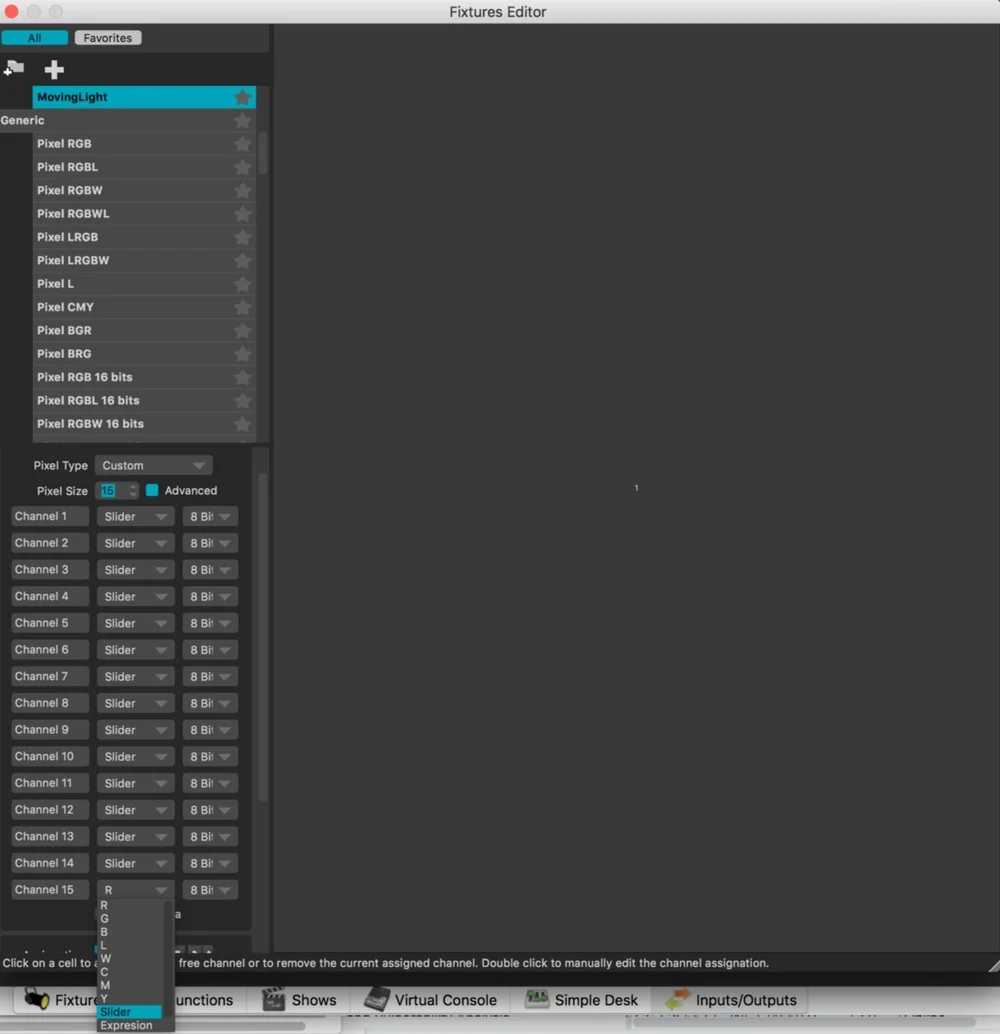Toggle the star for Generic group
Image resolution: width=1000 pixels, height=1034 pixels.
coord(242,121)
